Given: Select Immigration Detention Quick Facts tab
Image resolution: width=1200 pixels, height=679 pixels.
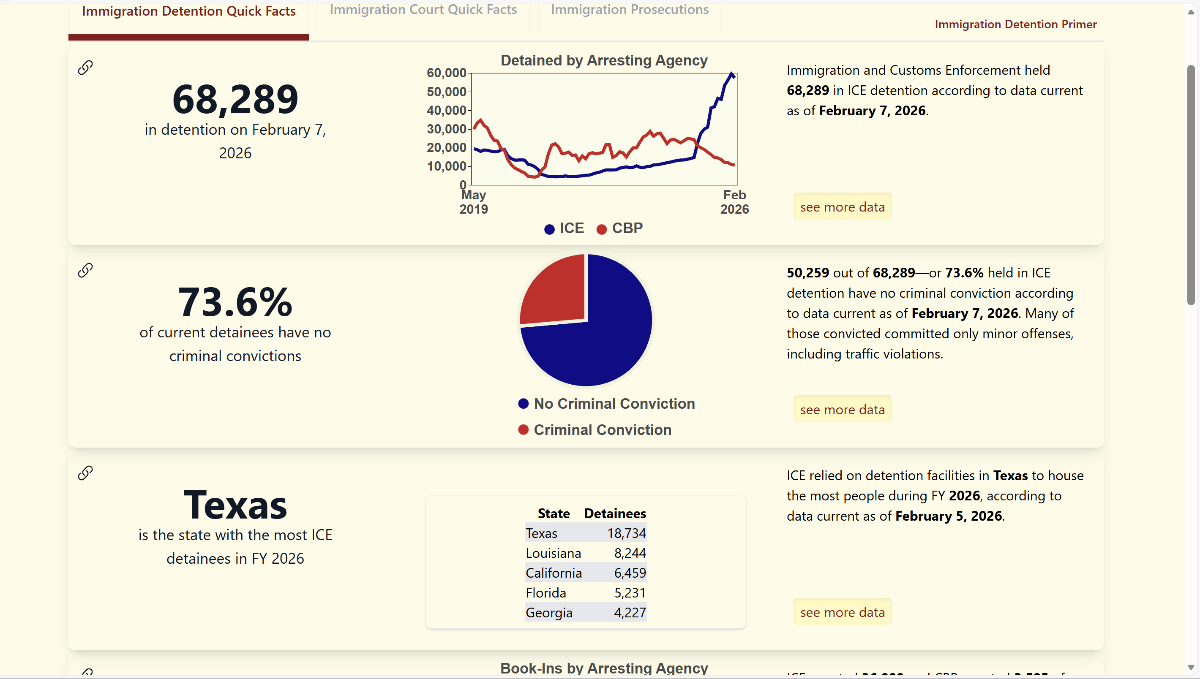Looking at the screenshot, I should click(189, 12).
